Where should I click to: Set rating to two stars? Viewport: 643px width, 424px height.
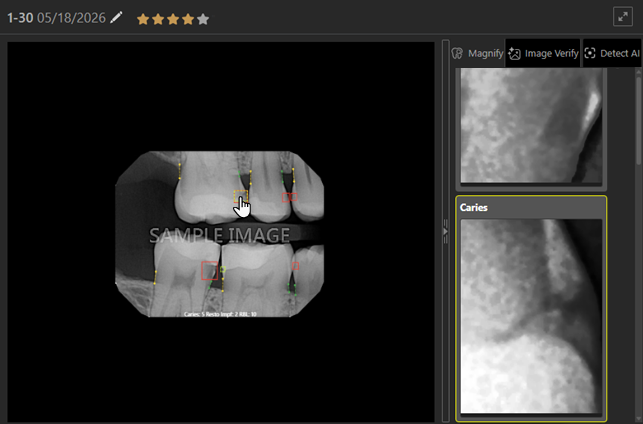click(x=158, y=19)
